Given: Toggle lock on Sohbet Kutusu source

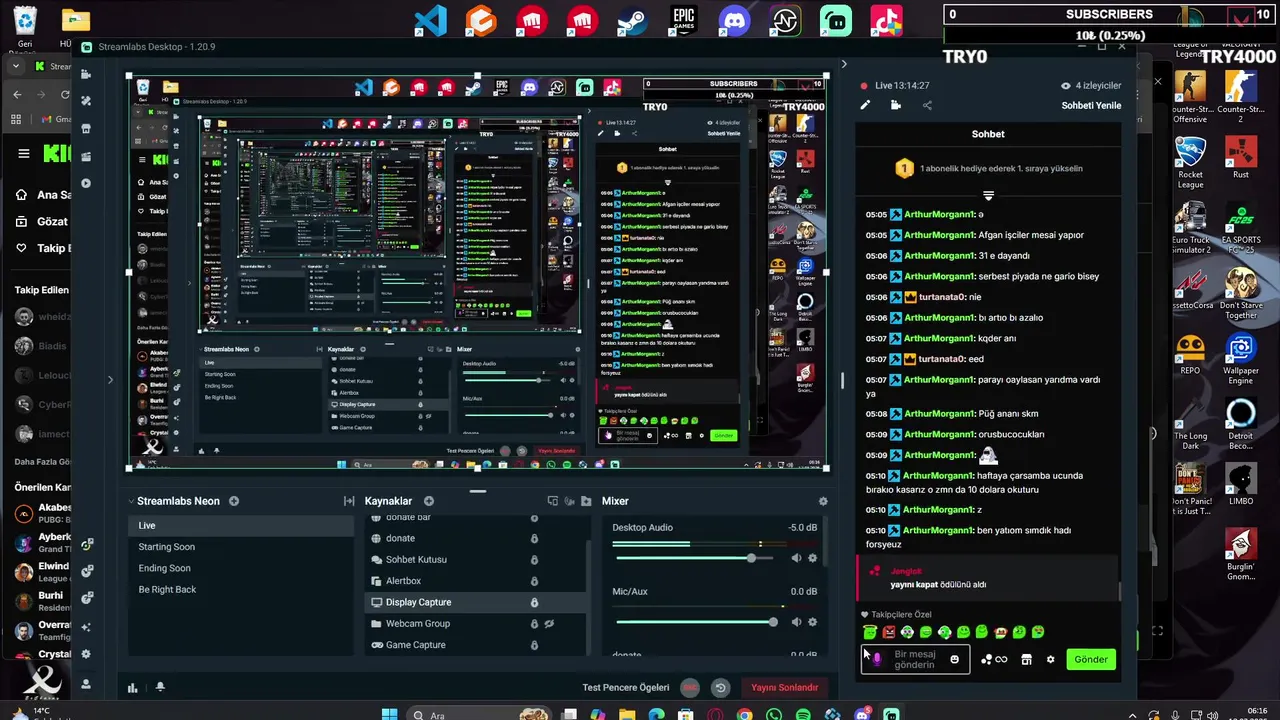Looking at the screenshot, I should tap(534, 560).
